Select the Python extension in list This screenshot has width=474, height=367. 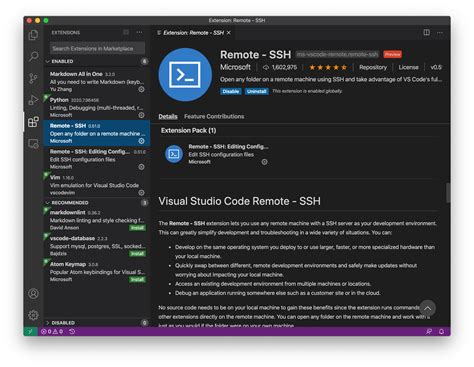tap(97, 107)
